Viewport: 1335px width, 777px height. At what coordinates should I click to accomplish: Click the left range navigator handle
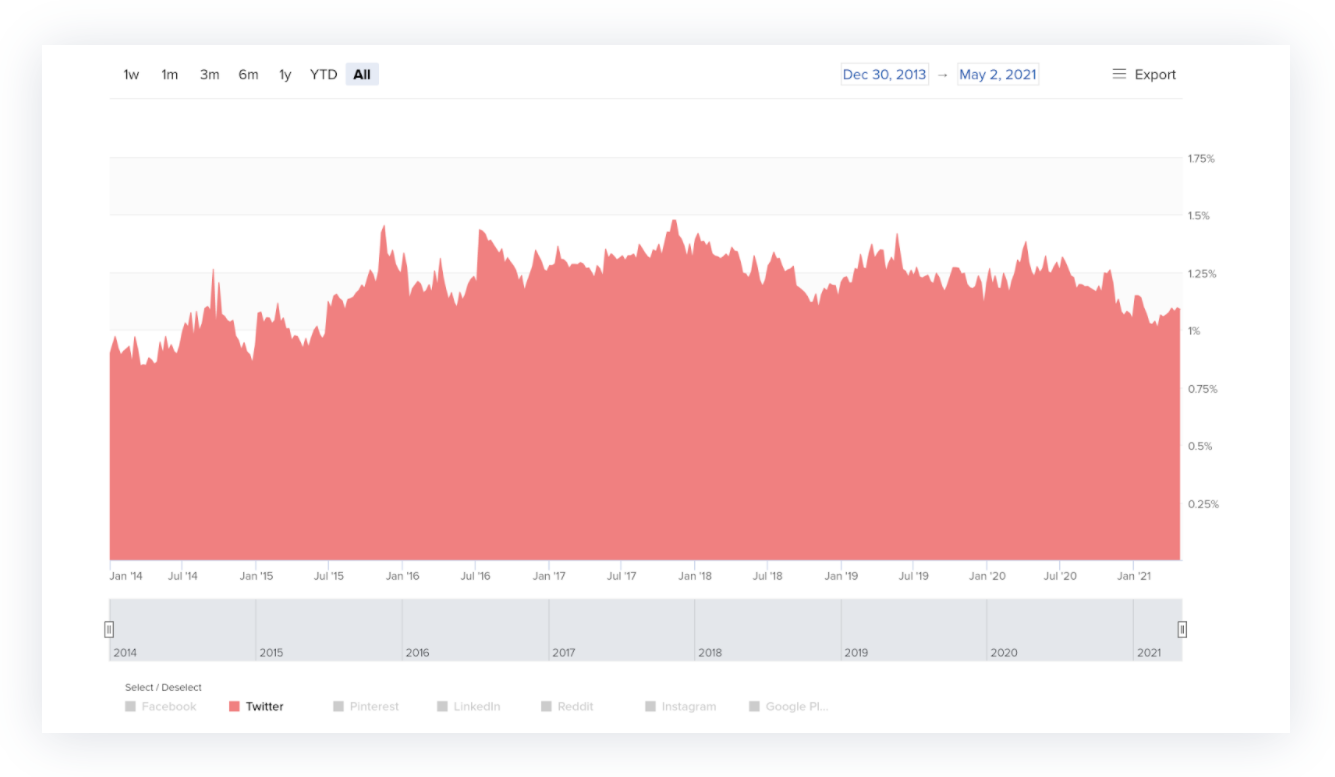(x=109, y=629)
